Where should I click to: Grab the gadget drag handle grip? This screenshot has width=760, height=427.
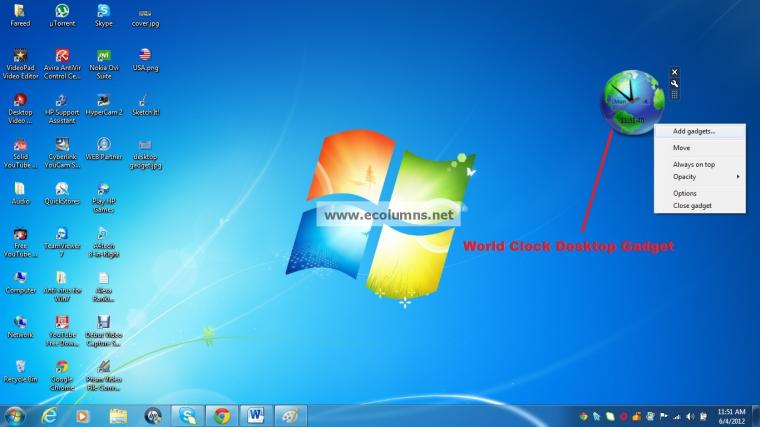tap(674, 95)
